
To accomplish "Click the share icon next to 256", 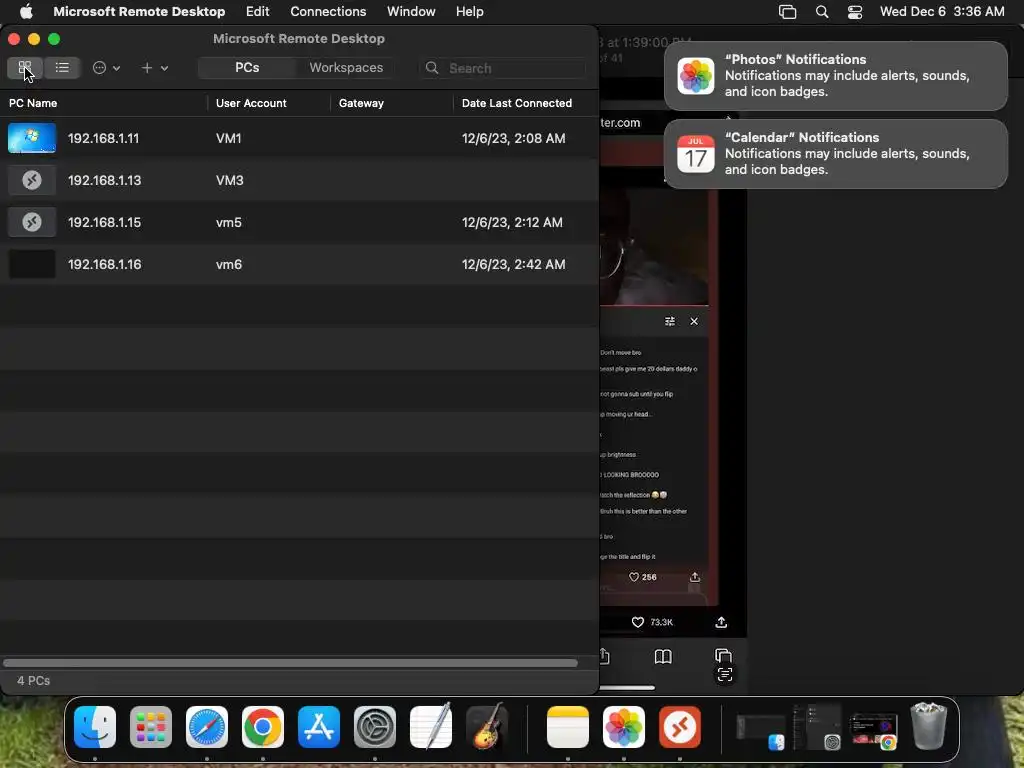I will (695, 577).
